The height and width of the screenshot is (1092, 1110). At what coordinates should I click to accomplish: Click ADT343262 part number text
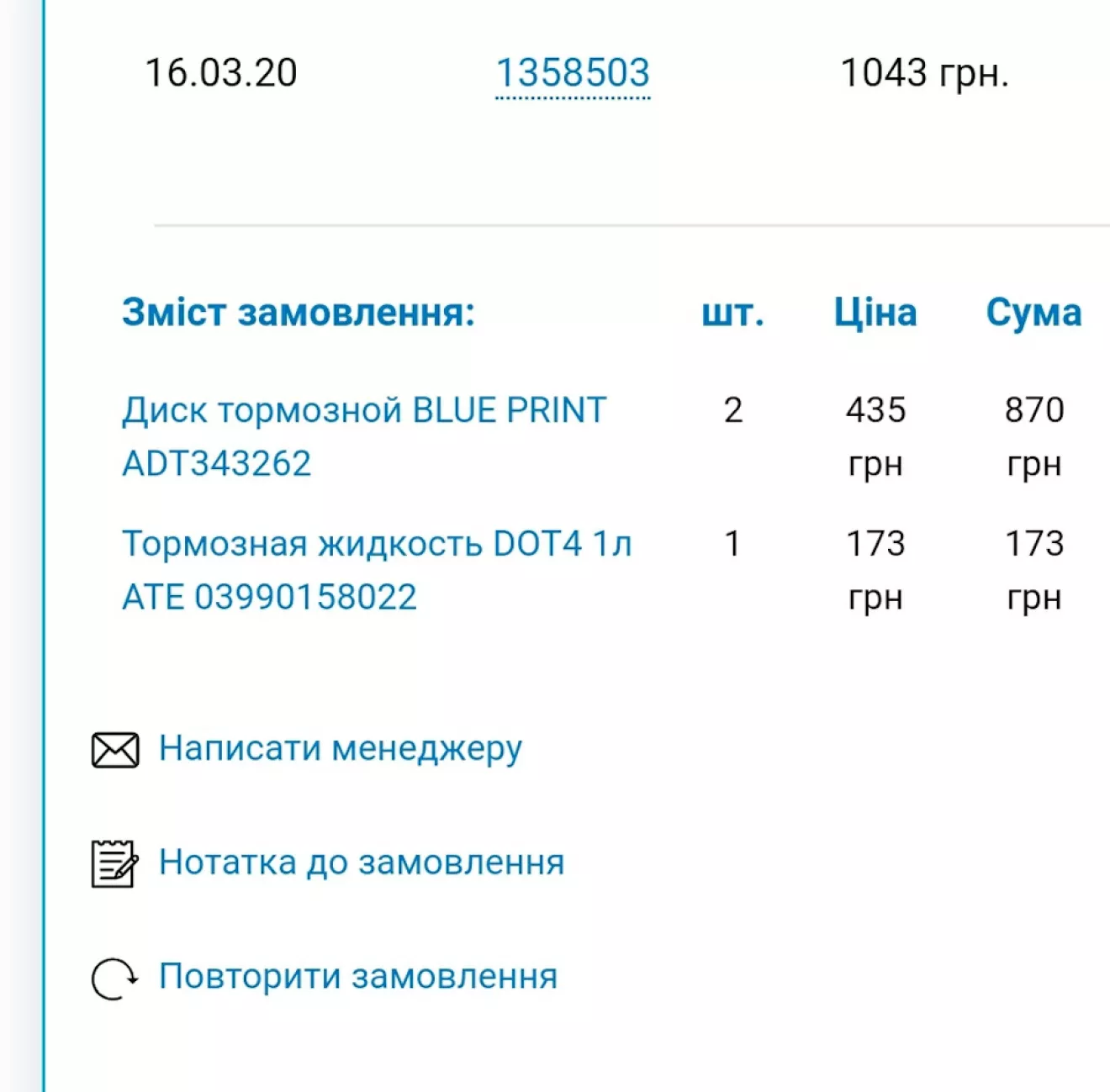pos(217,463)
